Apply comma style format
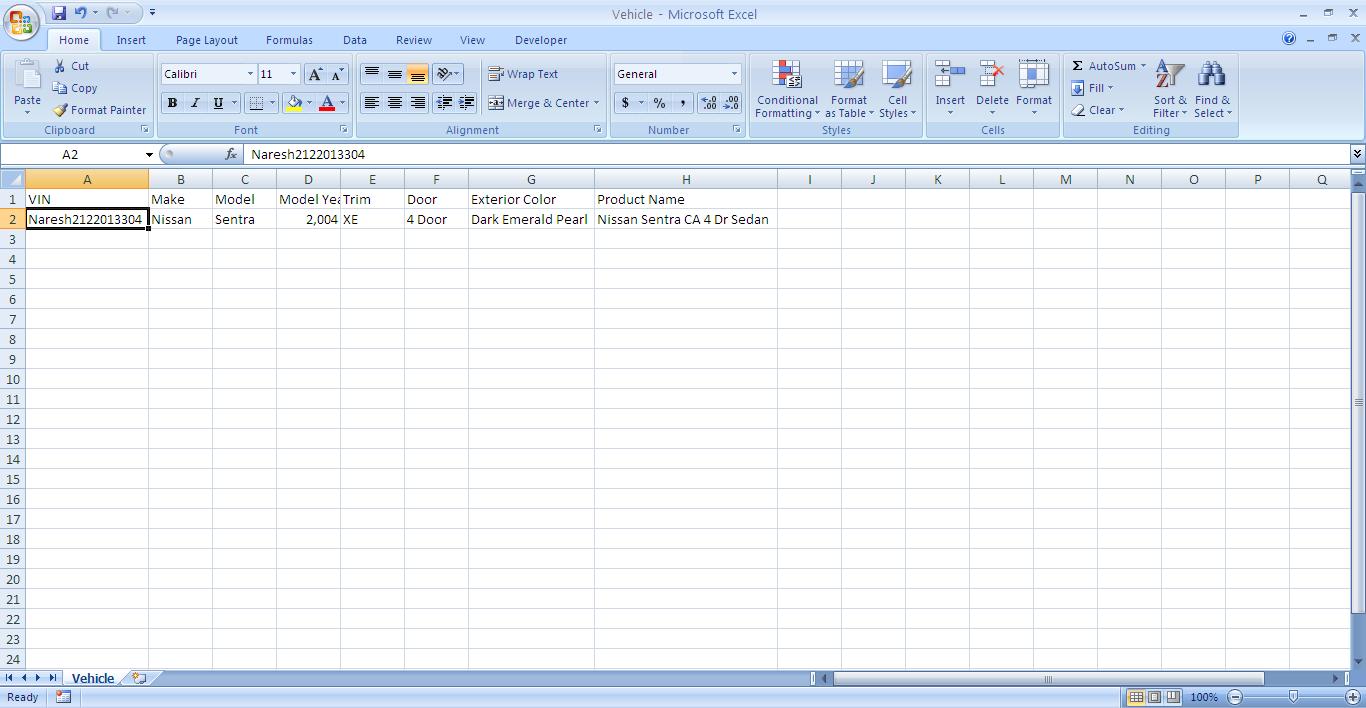 682,103
